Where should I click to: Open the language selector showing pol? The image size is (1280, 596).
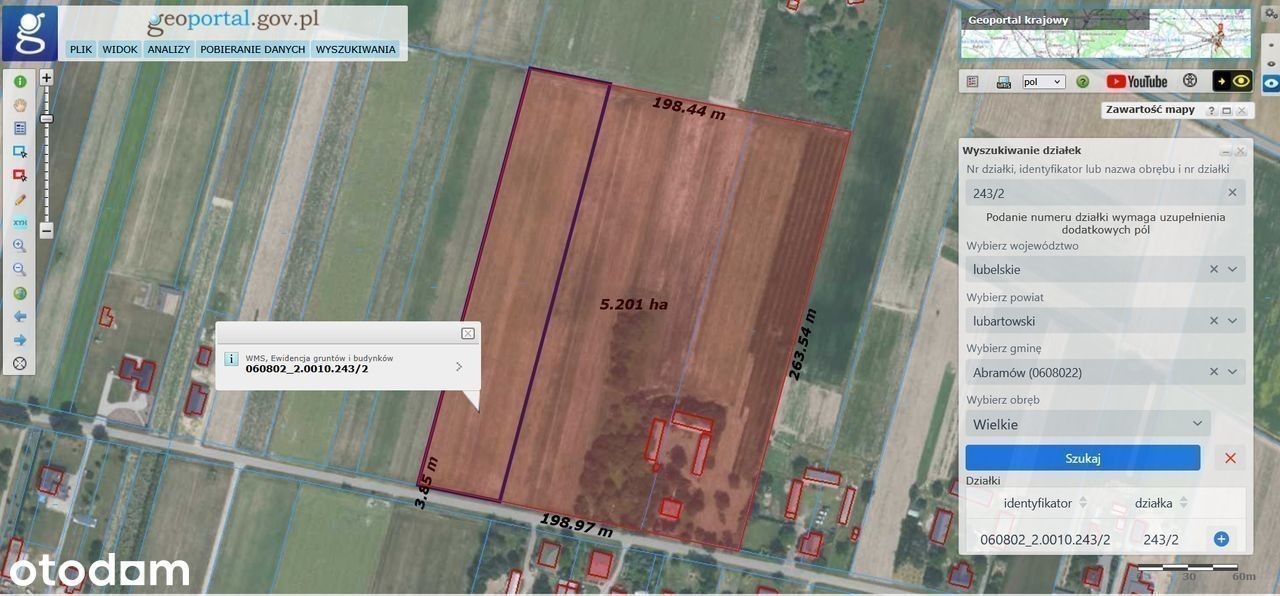pos(1043,81)
